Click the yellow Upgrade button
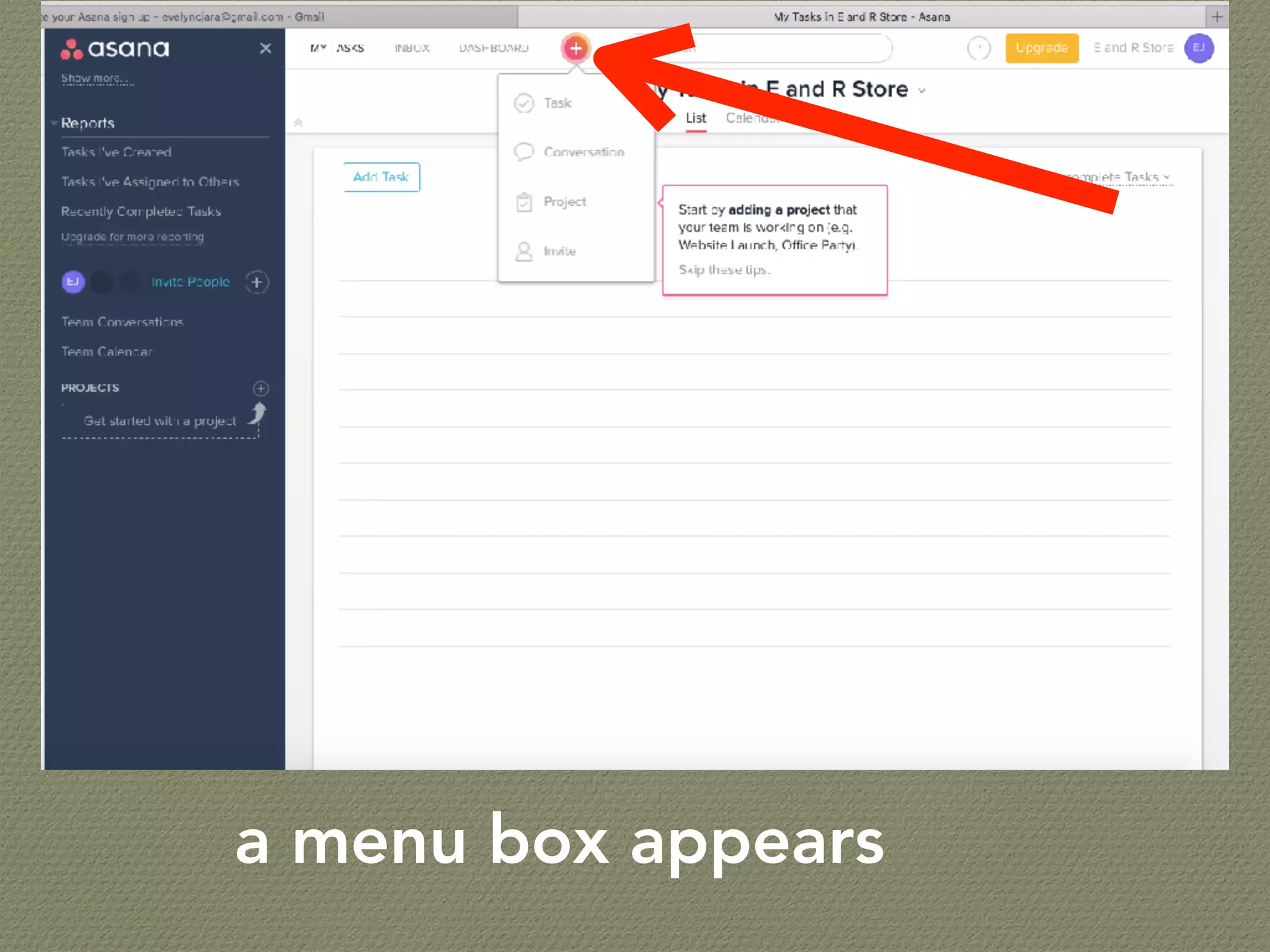The width and height of the screenshot is (1270, 952). [x=1042, y=48]
